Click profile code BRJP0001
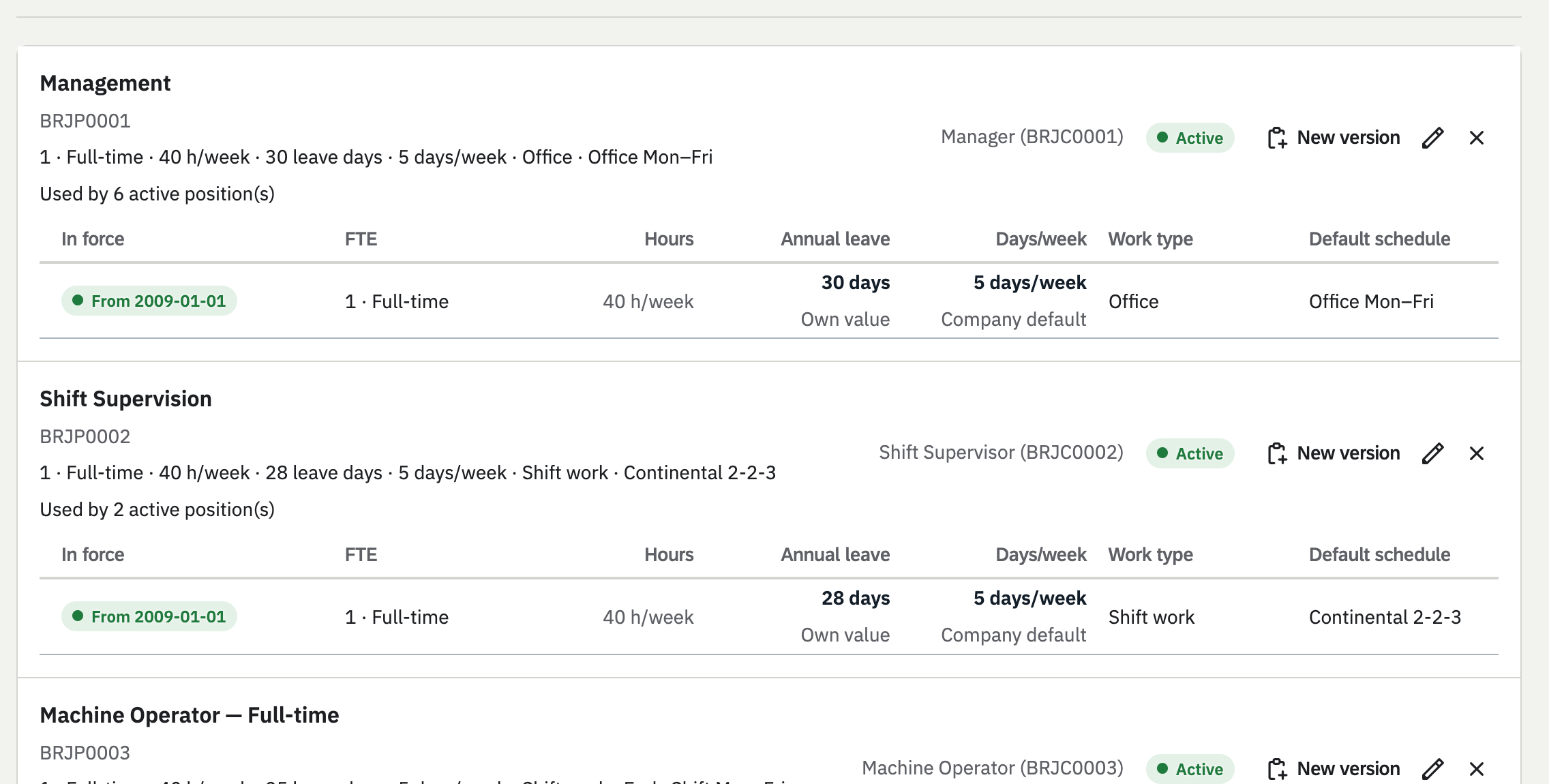Image resolution: width=1549 pixels, height=784 pixels. pos(85,121)
